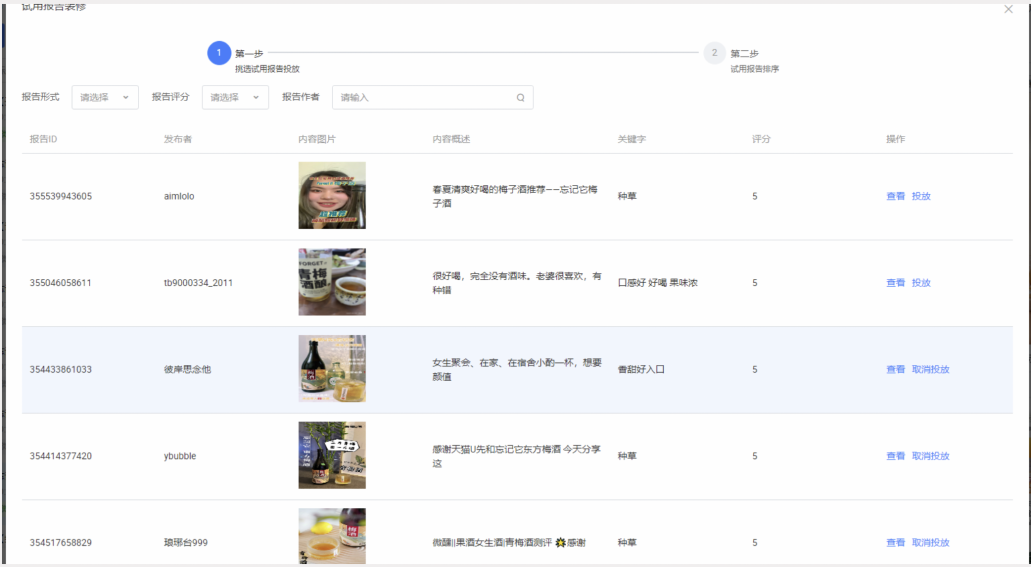Click 投放 for report 355046058611
The image size is (1031, 567).
[921, 283]
